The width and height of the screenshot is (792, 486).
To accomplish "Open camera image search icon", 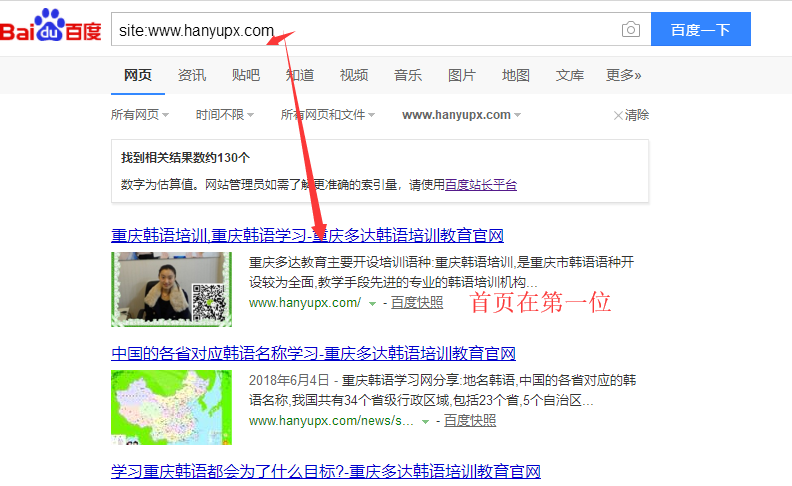I will pos(630,29).
